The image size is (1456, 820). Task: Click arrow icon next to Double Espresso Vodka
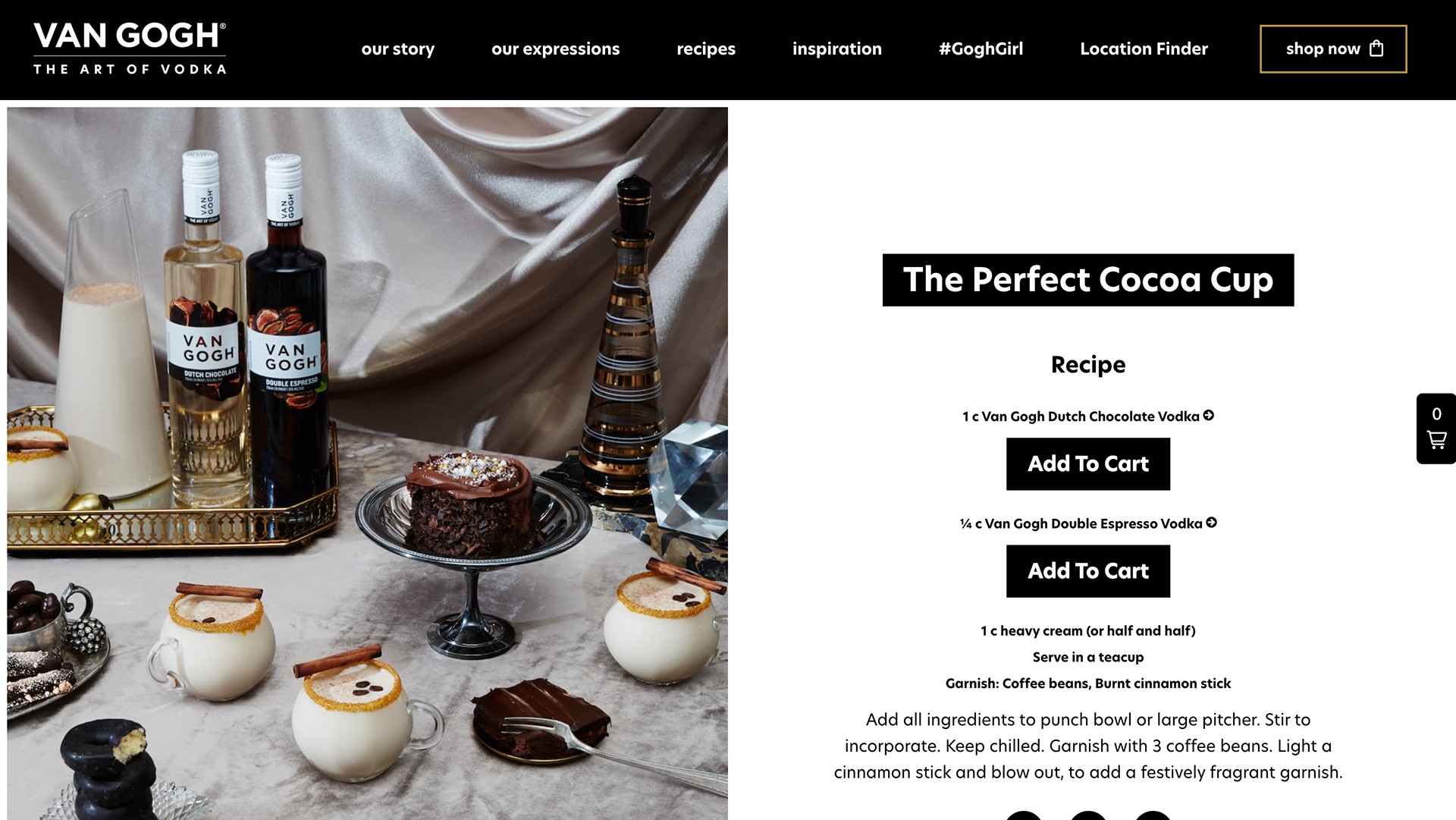[x=1212, y=522]
